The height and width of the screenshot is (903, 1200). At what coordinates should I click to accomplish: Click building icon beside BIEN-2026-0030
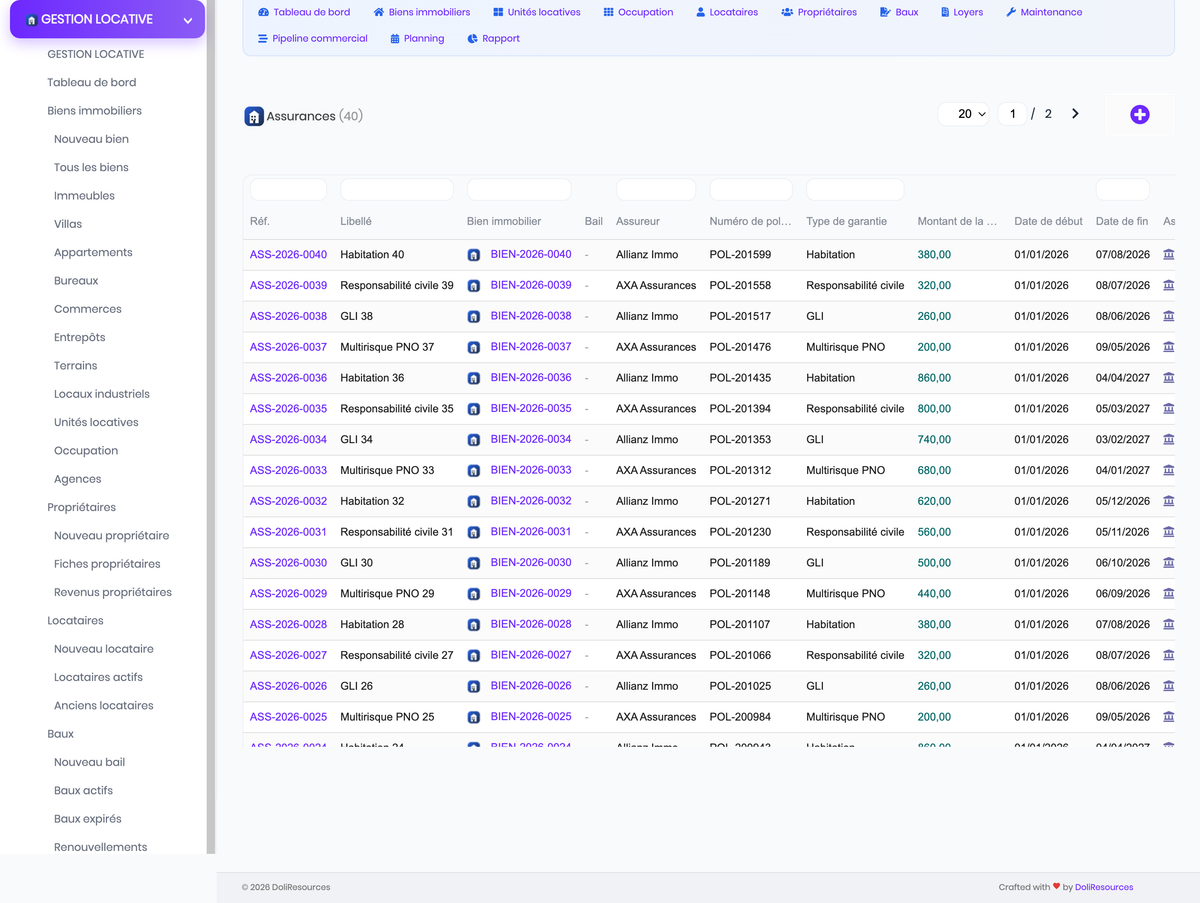tap(474, 563)
